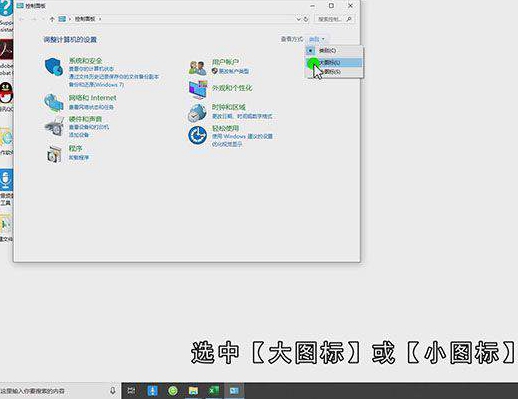Refresh the Control Panel address bar
Viewport: 518px width, 399px height.
point(306,19)
